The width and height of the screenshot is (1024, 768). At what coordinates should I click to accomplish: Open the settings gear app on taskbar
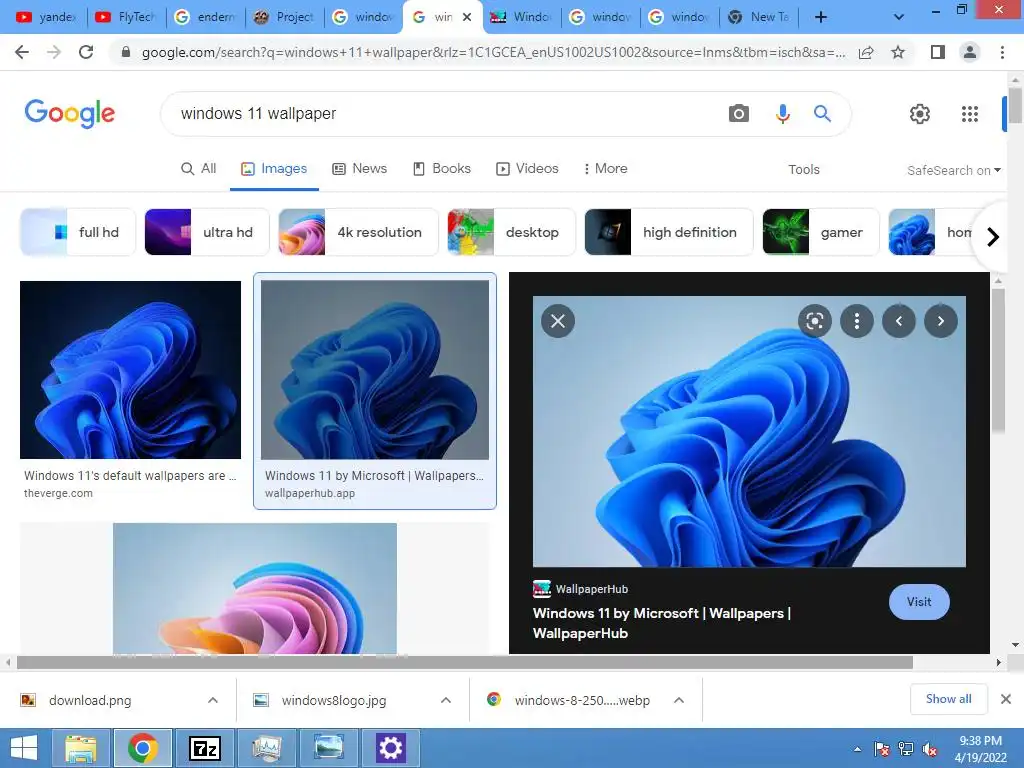click(x=390, y=748)
